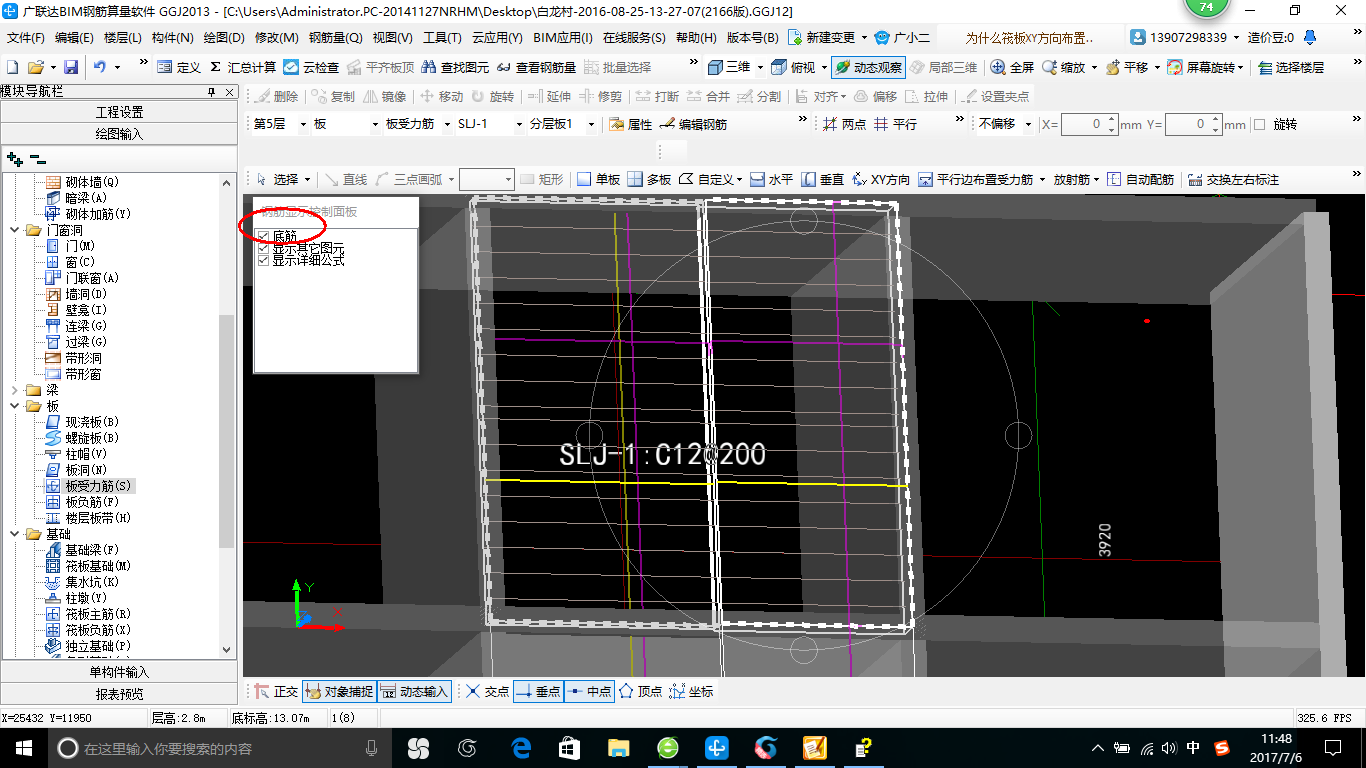The image size is (1366, 768).
Task: Uncheck the 底筋 checkbox
Action: pyautogui.click(x=263, y=236)
